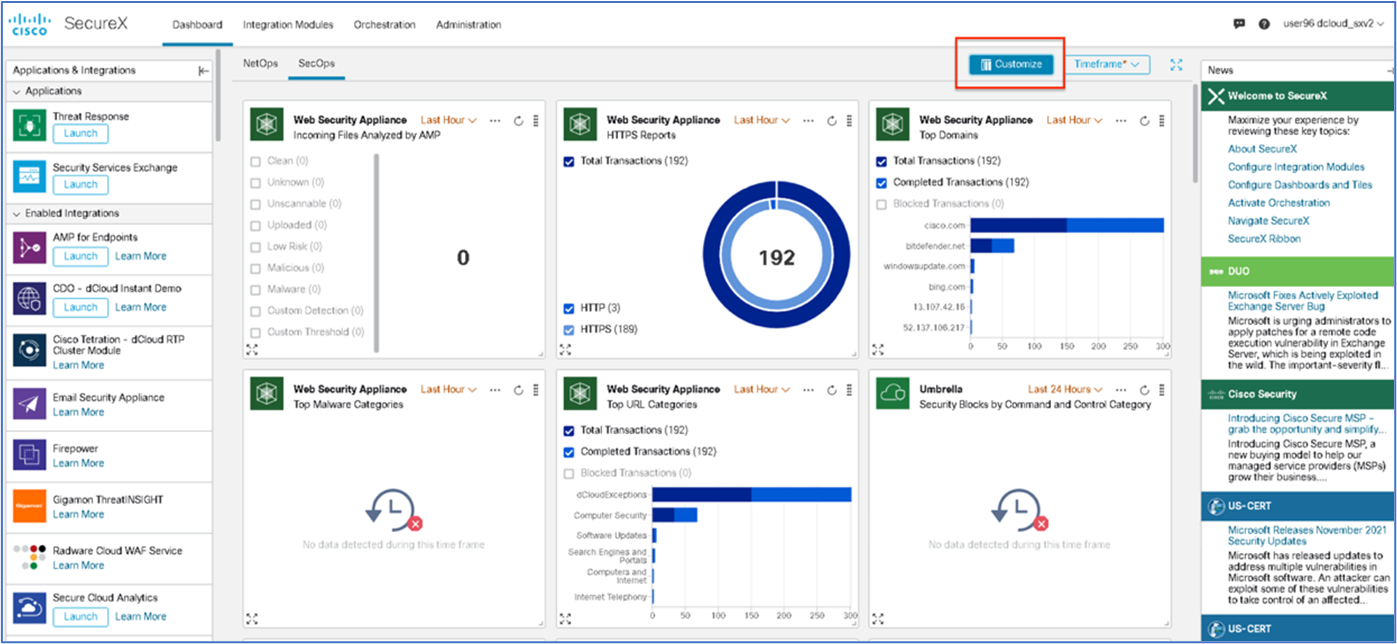Expand the Top Domains tile fullscreen
Screen dimensions: 1397x644
(878, 349)
